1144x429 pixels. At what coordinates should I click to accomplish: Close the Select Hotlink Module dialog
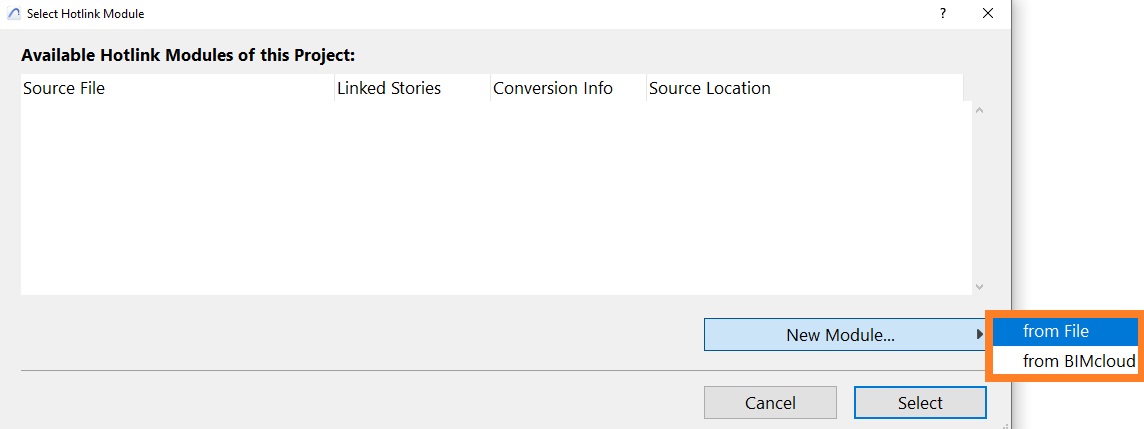pyautogui.click(x=988, y=13)
